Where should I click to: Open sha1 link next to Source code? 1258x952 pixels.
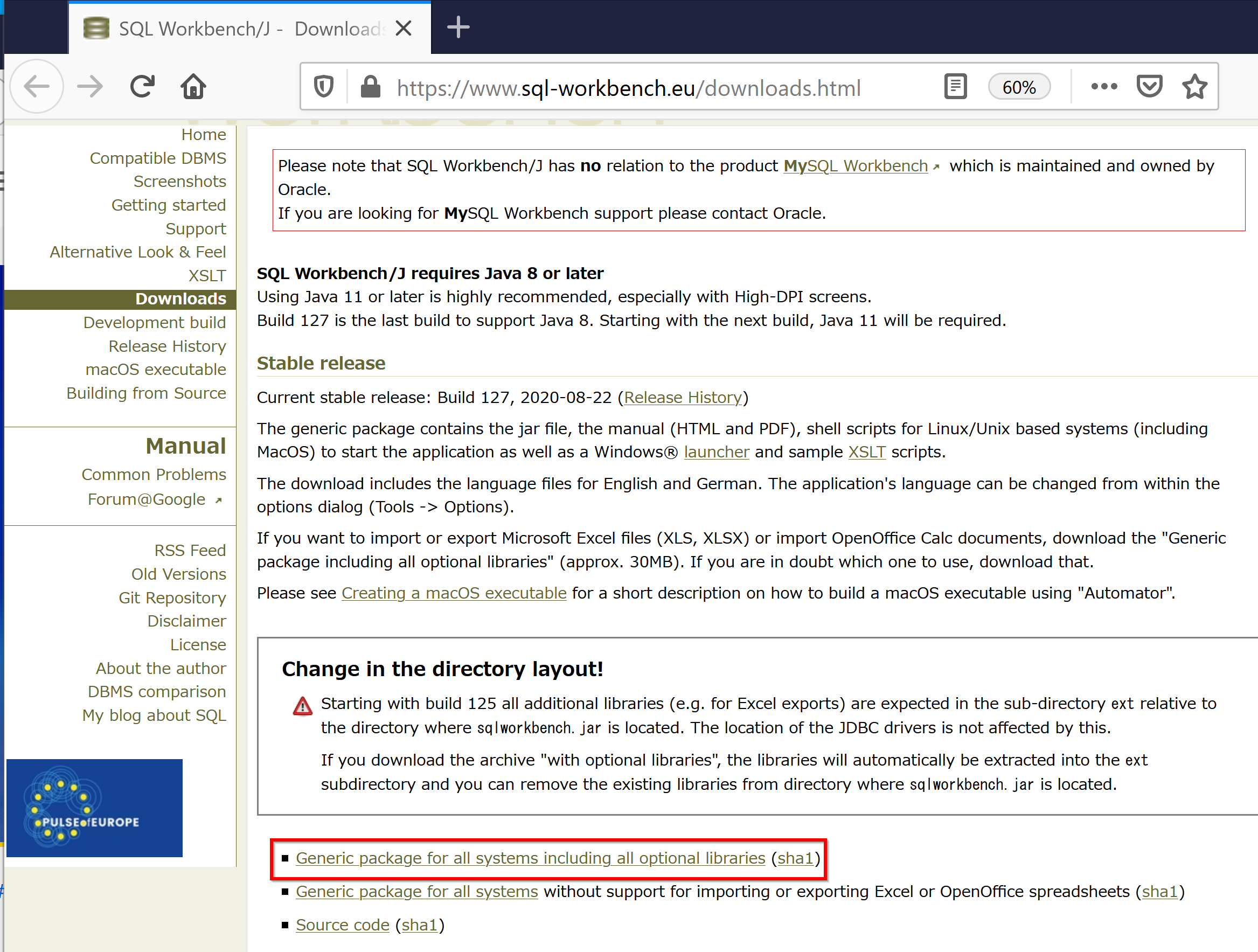(x=419, y=925)
